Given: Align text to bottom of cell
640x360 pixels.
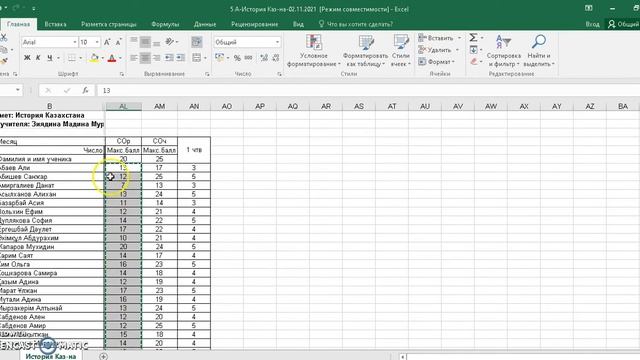Looking at the screenshot, I should [156, 42].
